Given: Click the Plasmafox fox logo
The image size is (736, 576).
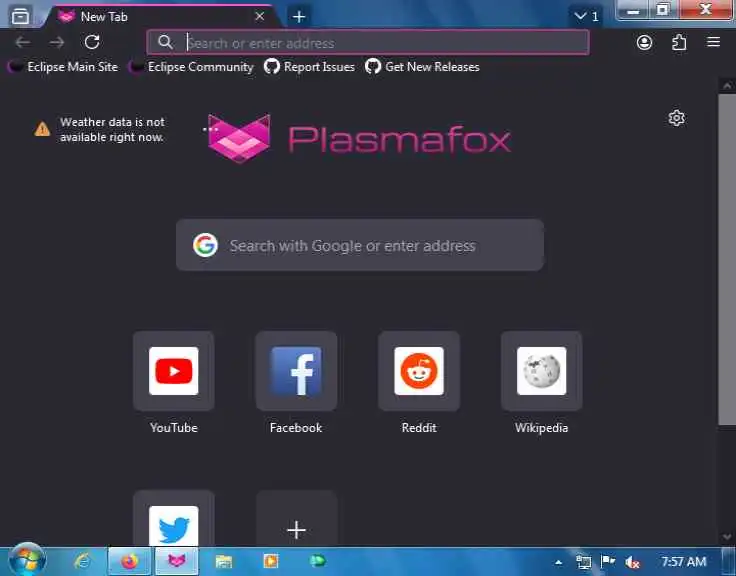Looking at the screenshot, I should click(x=239, y=138).
